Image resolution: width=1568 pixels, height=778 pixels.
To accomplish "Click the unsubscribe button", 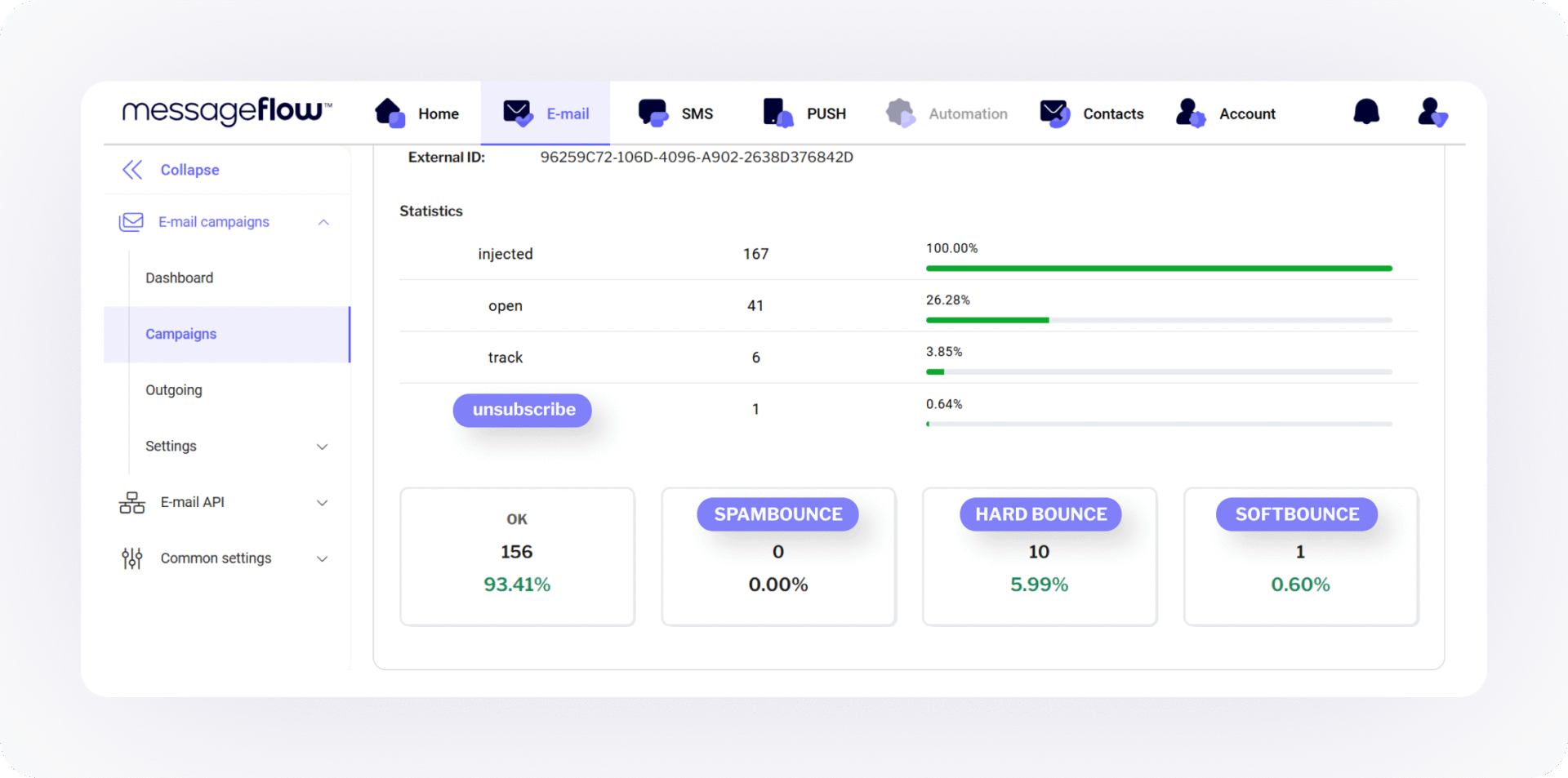I will [523, 410].
